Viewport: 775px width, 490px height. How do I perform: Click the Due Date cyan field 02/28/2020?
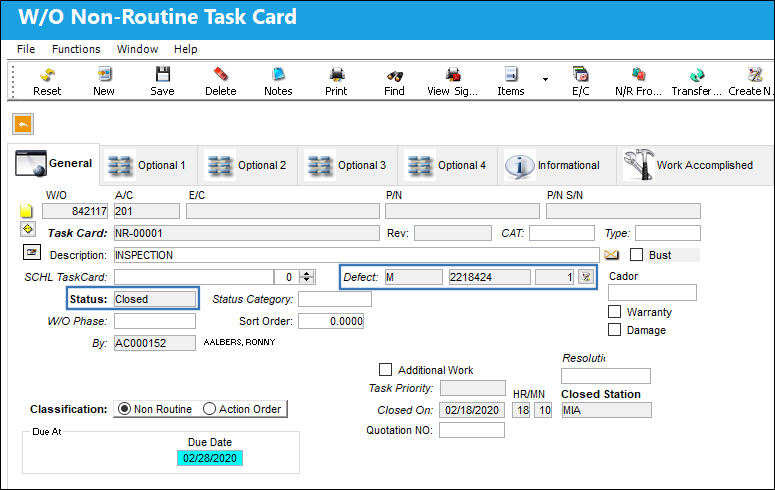click(x=210, y=458)
